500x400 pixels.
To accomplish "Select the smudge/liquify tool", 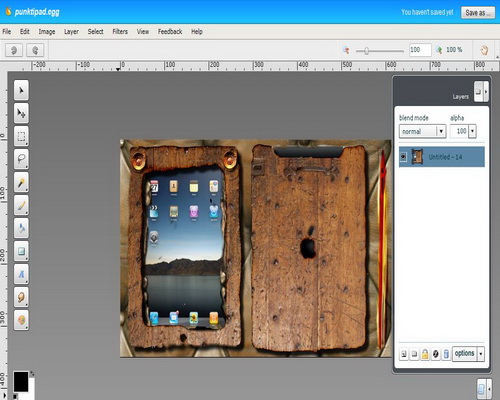I will pos(21,297).
